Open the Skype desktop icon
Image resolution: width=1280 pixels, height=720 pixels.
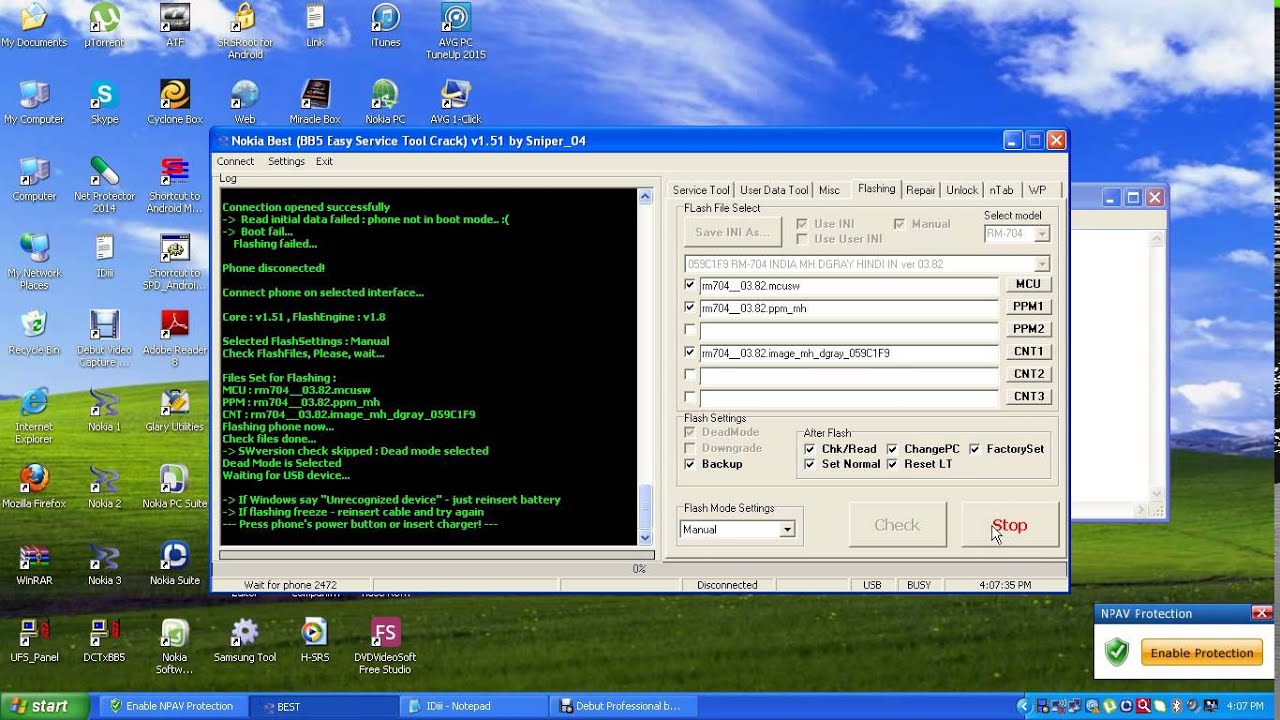tap(104, 102)
